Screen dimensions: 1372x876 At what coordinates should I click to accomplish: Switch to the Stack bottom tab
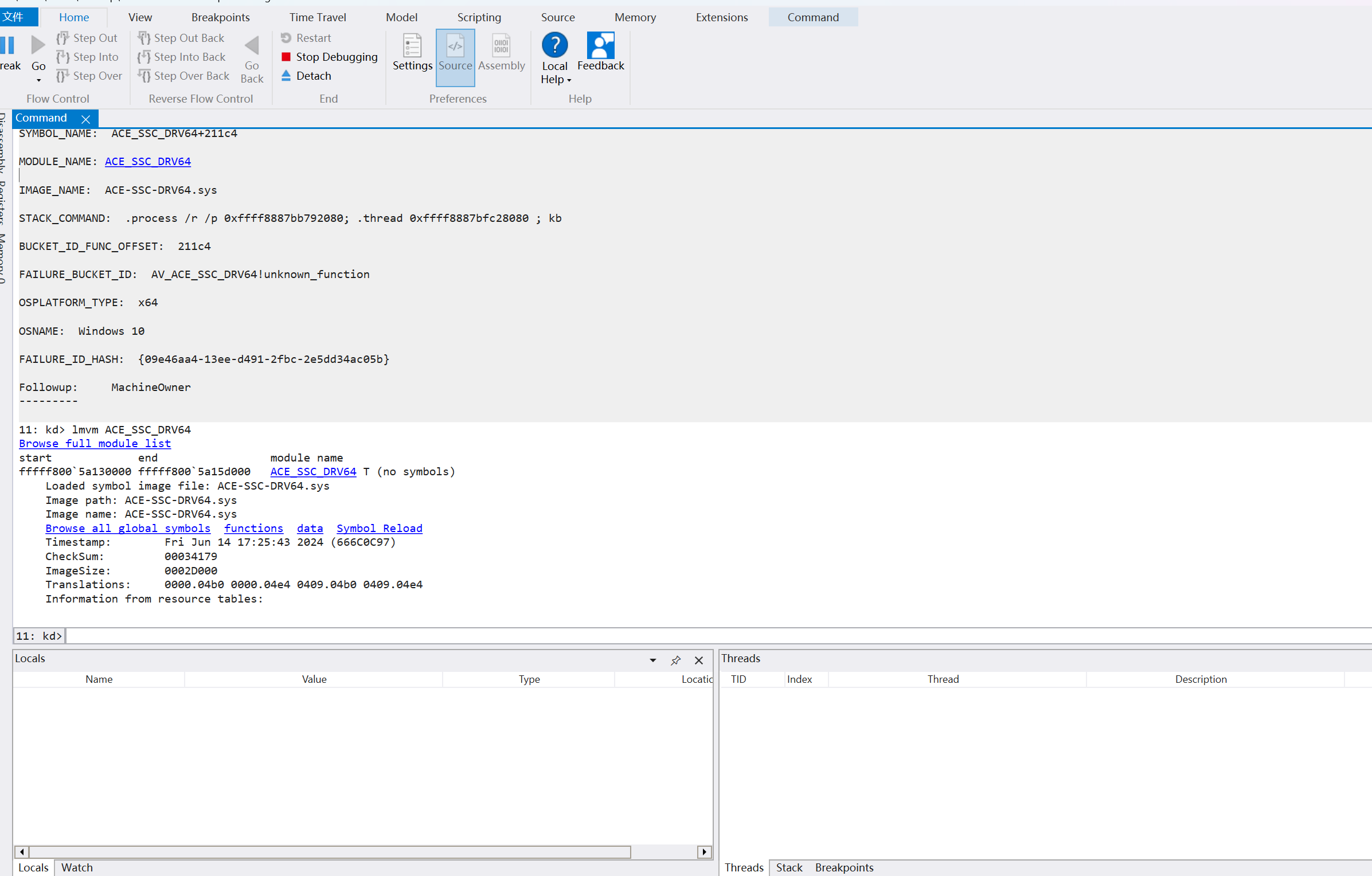(x=789, y=867)
